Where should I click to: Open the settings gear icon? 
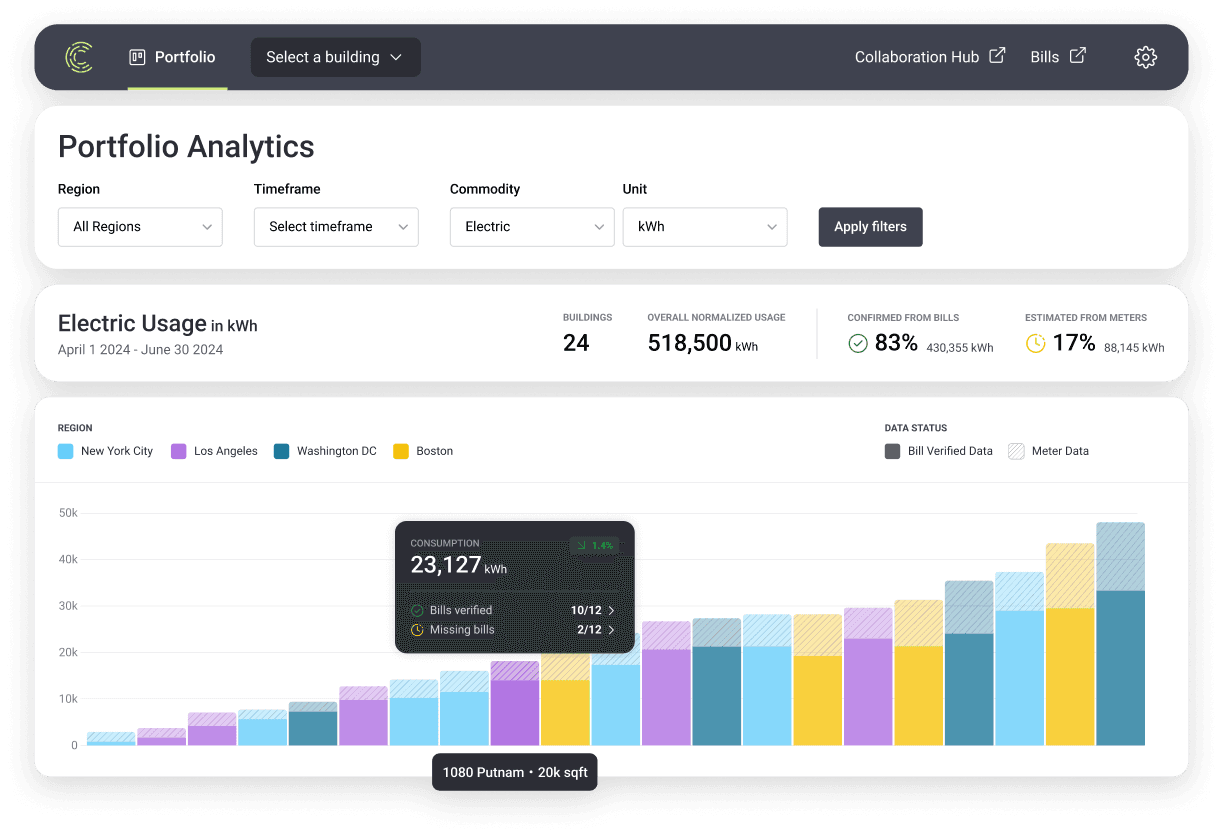pyautogui.click(x=1146, y=57)
